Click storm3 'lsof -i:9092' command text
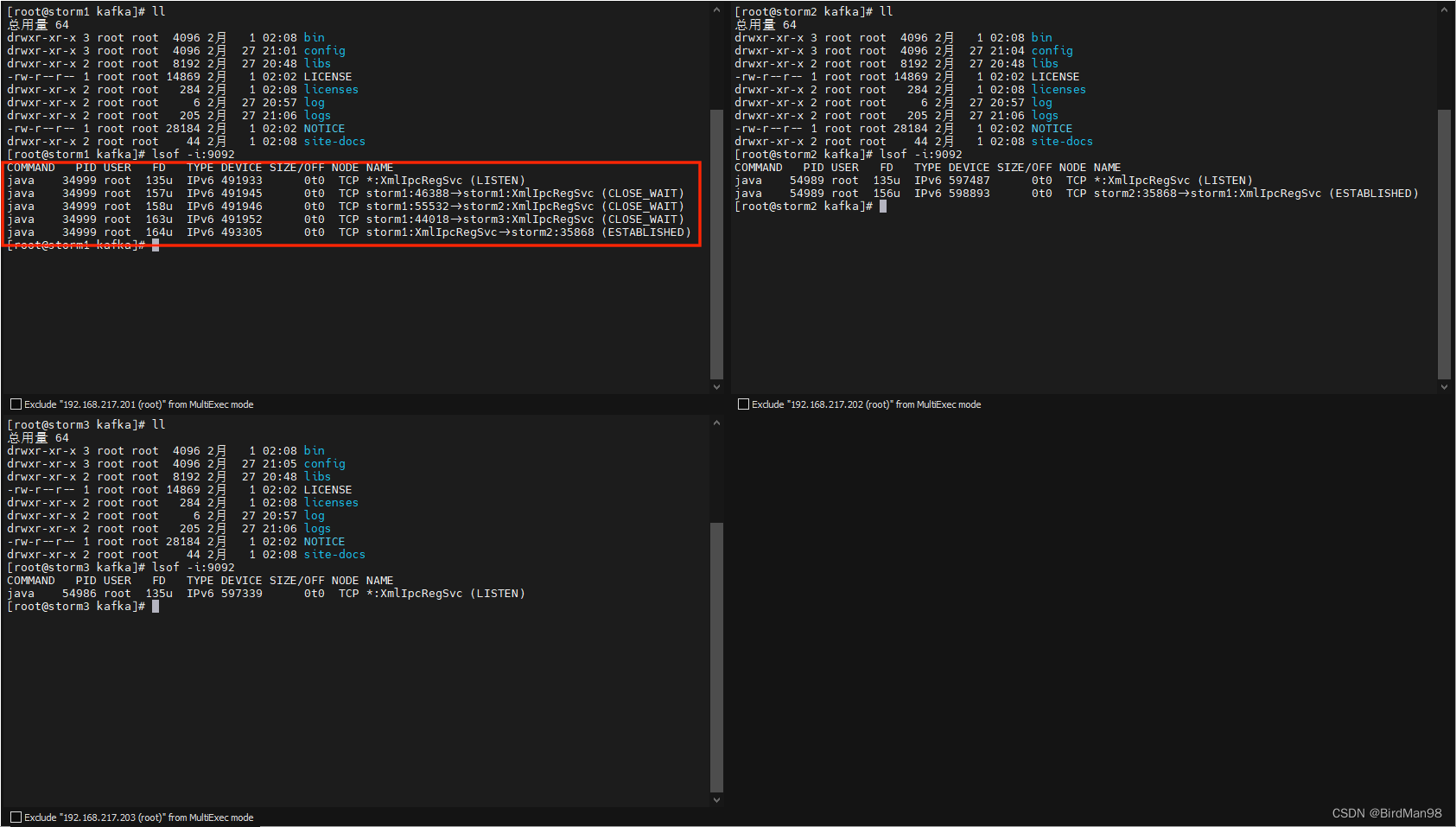The image size is (1456, 827). pos(194,568)
